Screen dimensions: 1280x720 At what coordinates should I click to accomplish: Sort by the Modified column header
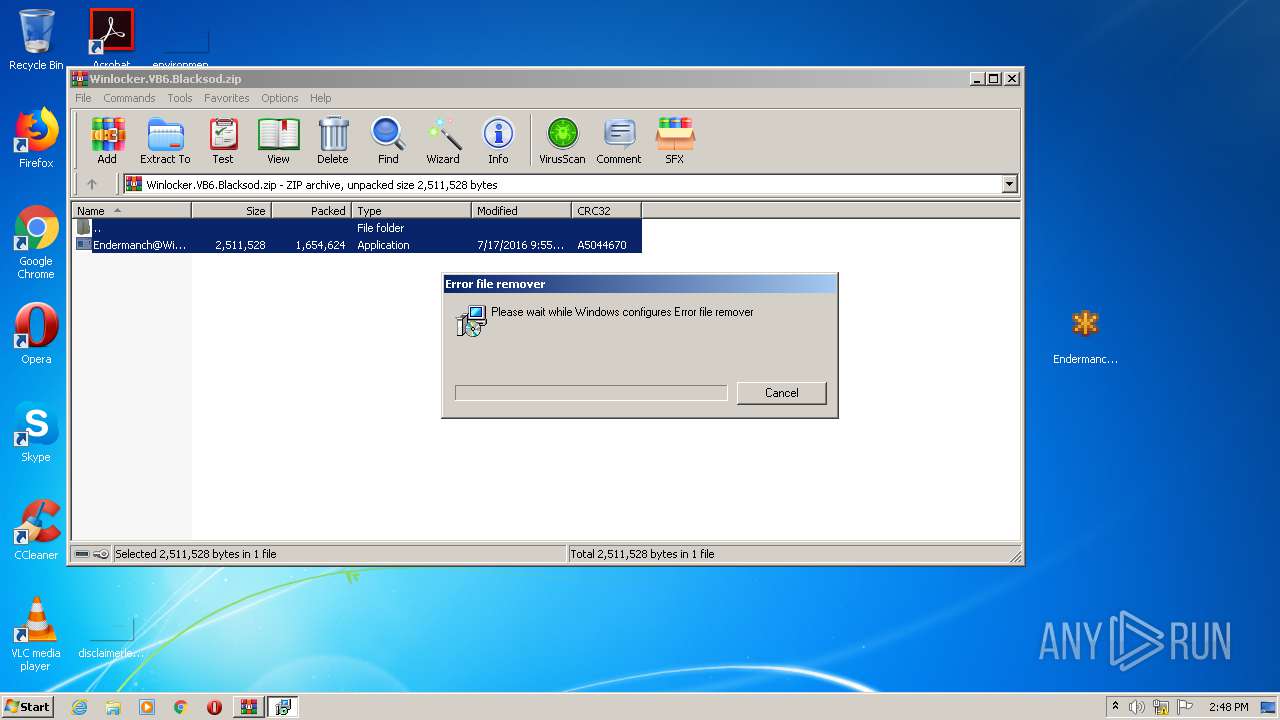(x=521, y=210)
